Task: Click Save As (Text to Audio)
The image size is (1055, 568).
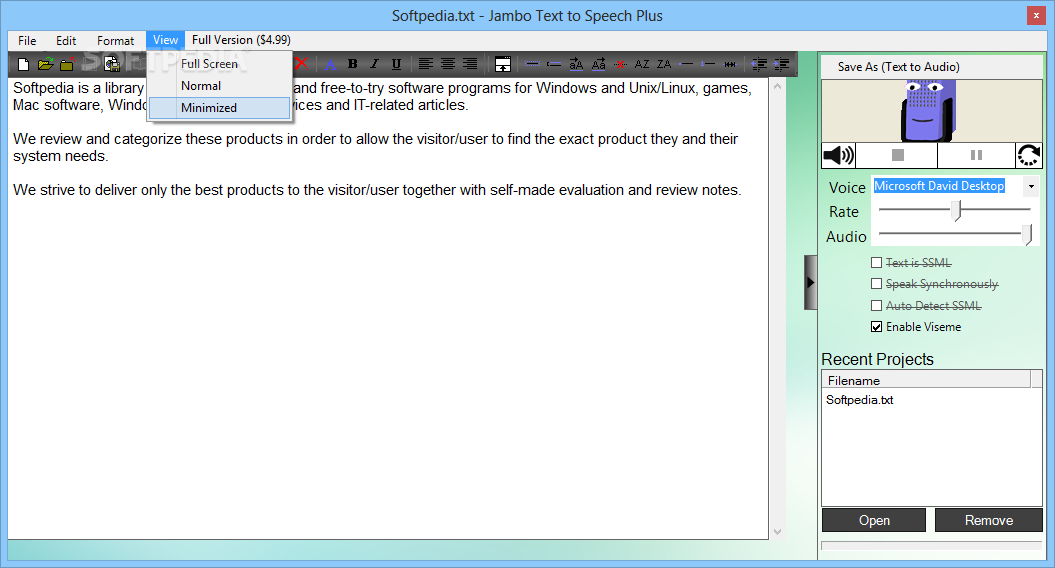Action: pyautogui.click(x=898, y=67)
